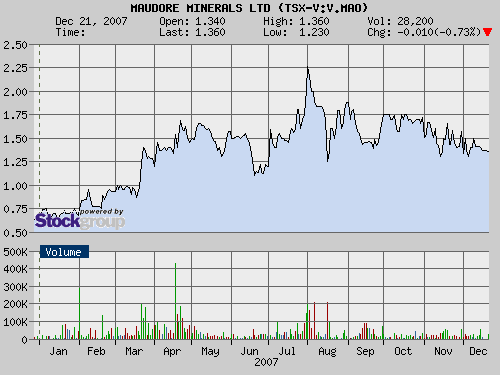Image resolution: width=500 pixels, height=375 pixels.
Task: Click the August price peak near 2.25
Action: coord(308,68)
